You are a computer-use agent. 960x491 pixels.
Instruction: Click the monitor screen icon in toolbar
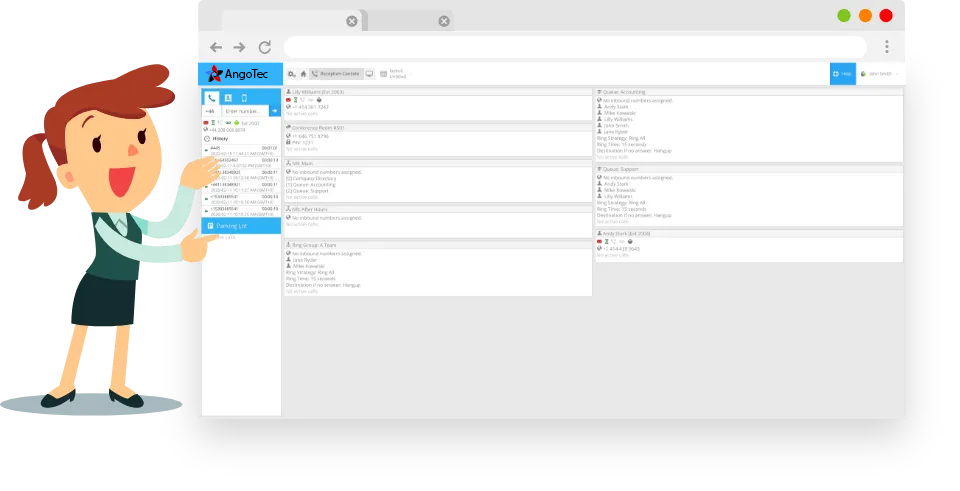click(369, 74)
